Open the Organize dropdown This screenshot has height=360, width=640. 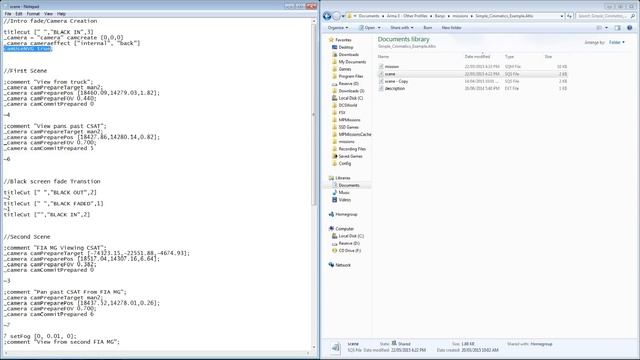pos(338,28)
